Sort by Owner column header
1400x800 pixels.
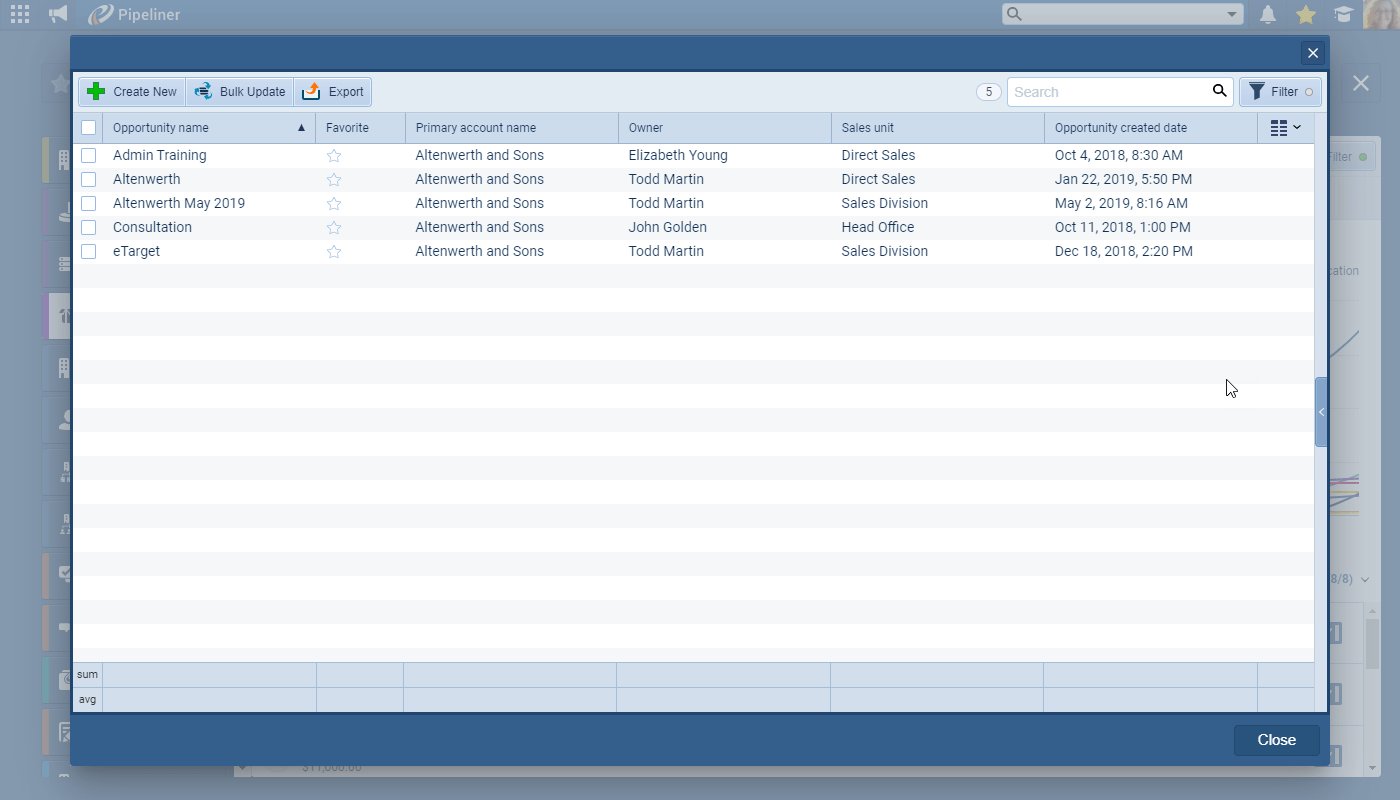tap(646, 128)
